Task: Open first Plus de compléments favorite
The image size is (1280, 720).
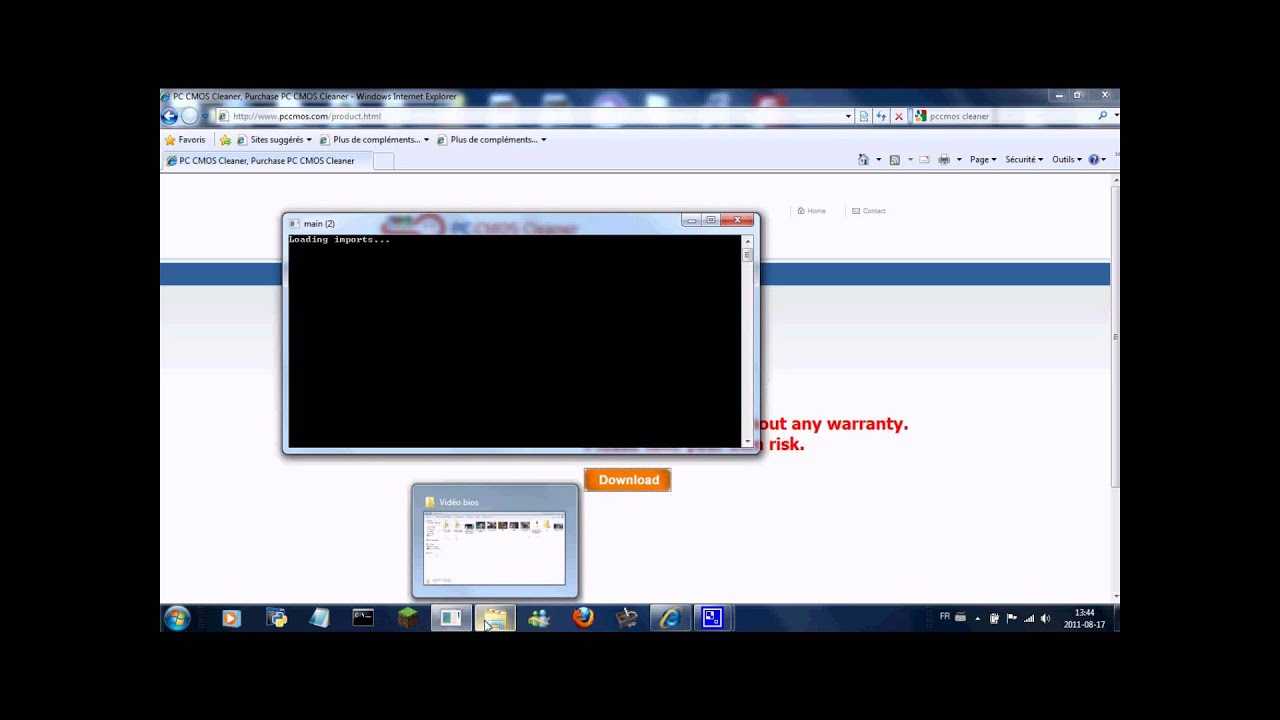Action: tap(375, 140)
